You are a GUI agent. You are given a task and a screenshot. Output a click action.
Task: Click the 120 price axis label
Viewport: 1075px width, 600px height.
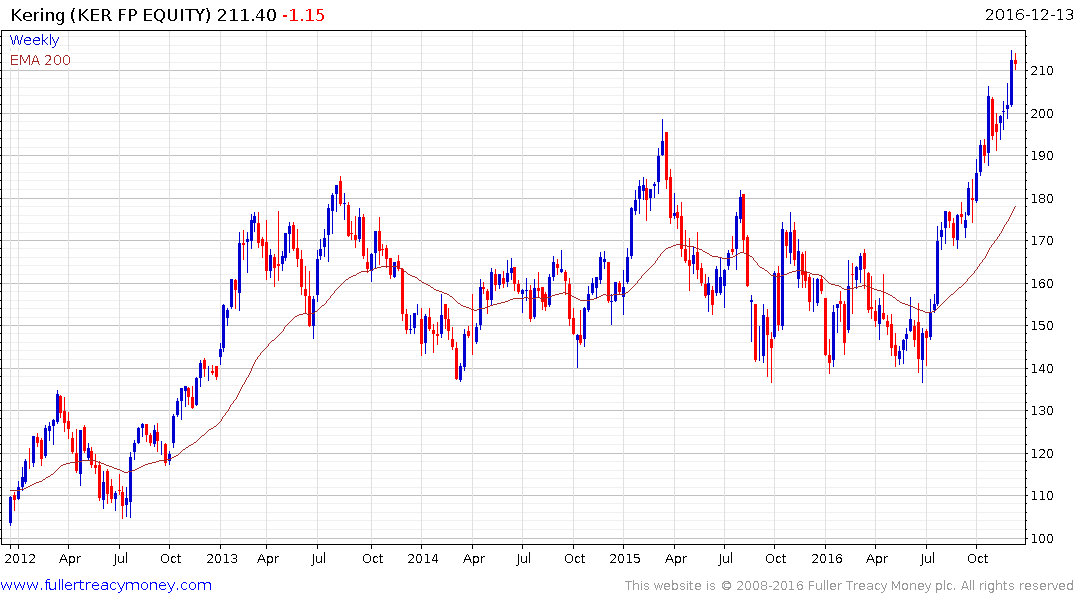tap(1041, 453)
